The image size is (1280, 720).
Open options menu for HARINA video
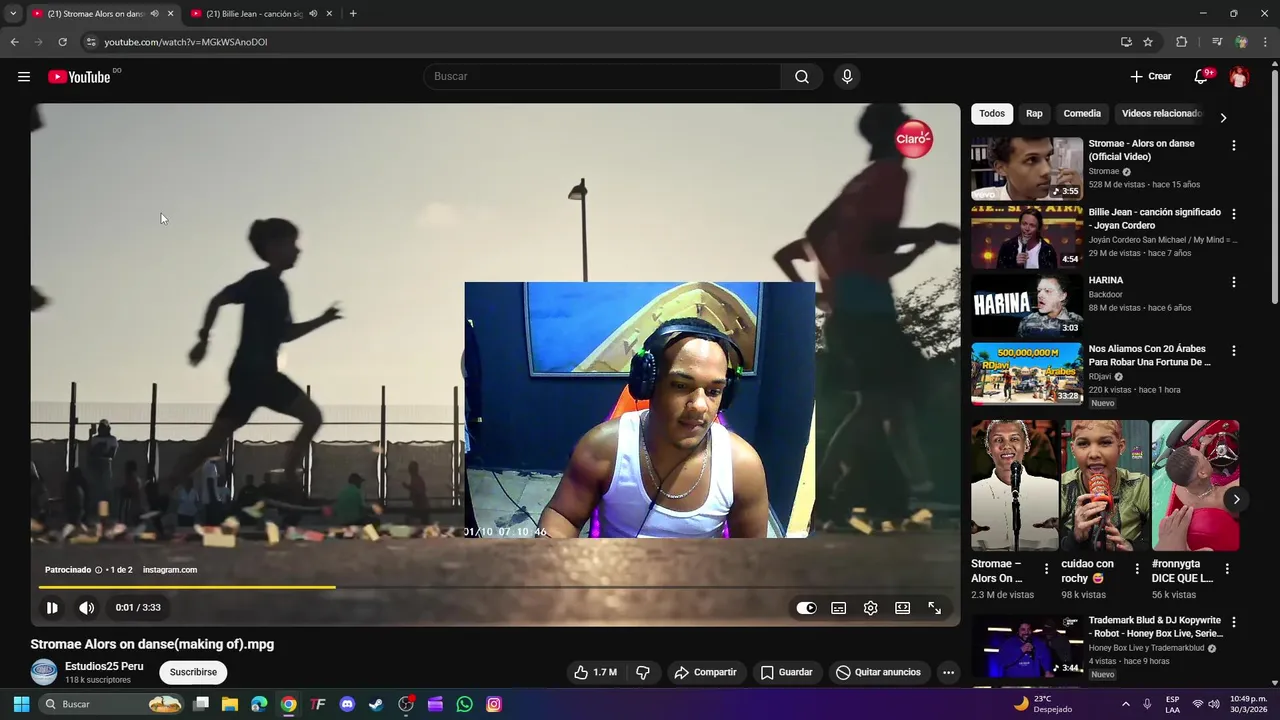pos(1233,282)
